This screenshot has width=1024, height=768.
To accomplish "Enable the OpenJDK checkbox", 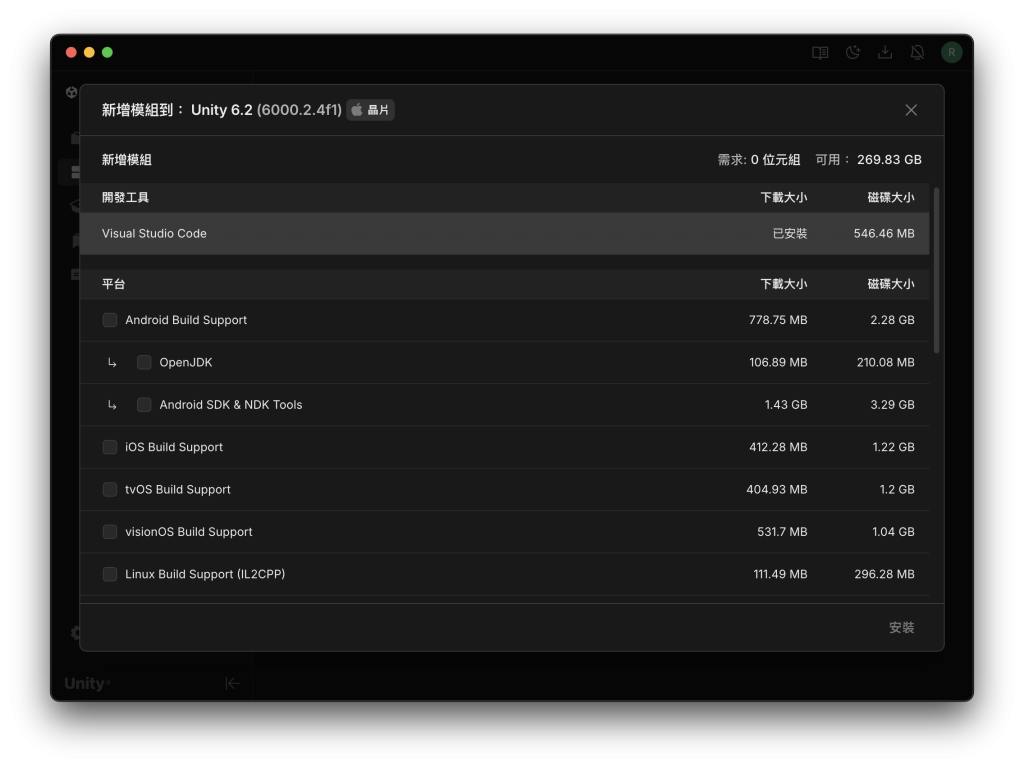I will pos(144,362).
